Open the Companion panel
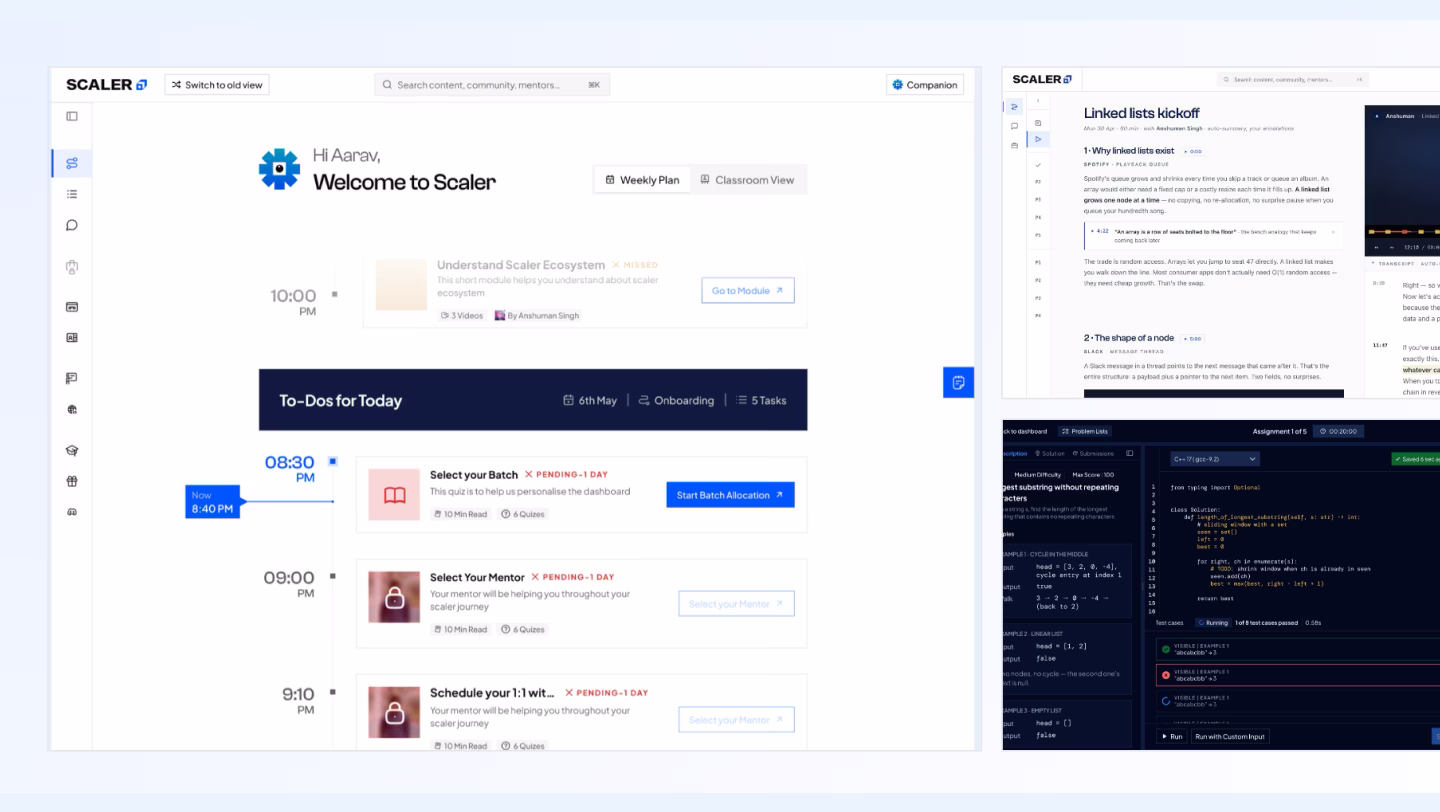Screen dimensions: 1440x812 click(x=925, y=85)
